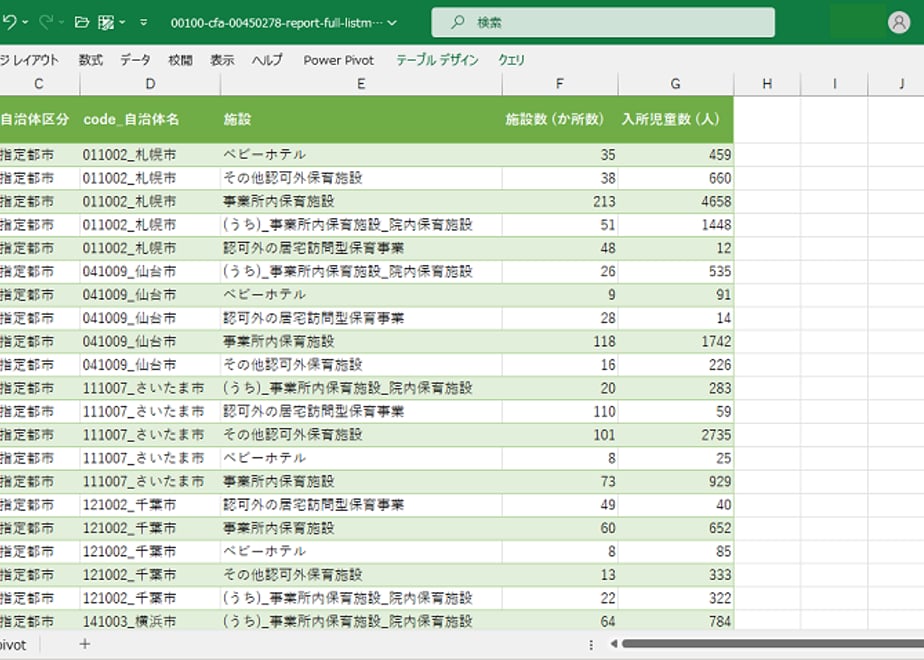Open the 表示 ribbon tab
Screen dimensions: 924x660
coord(222,60)
